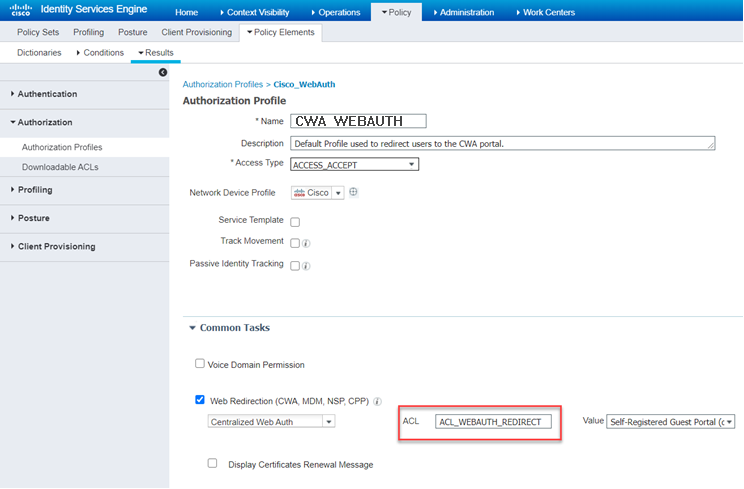Open the Self-Registered Guest Portal value dropdown
Viewport: 744px width, 489px height.
pyautogui.click(x=671, y=422)
